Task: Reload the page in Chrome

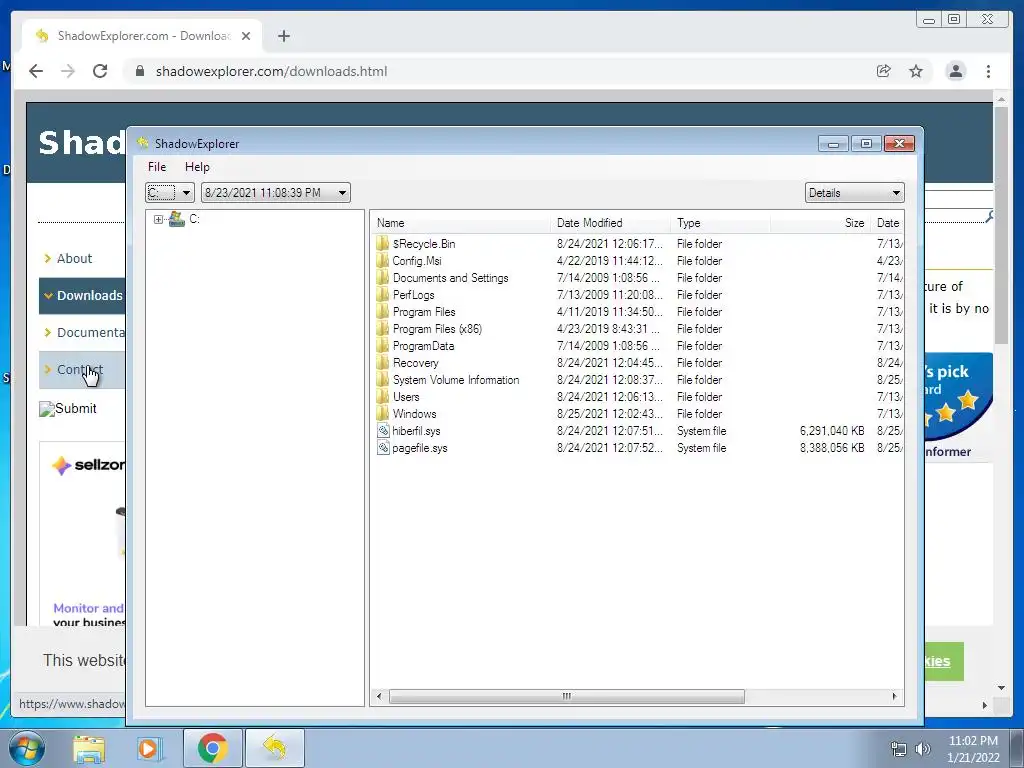Action: click(x=100, y=71)
